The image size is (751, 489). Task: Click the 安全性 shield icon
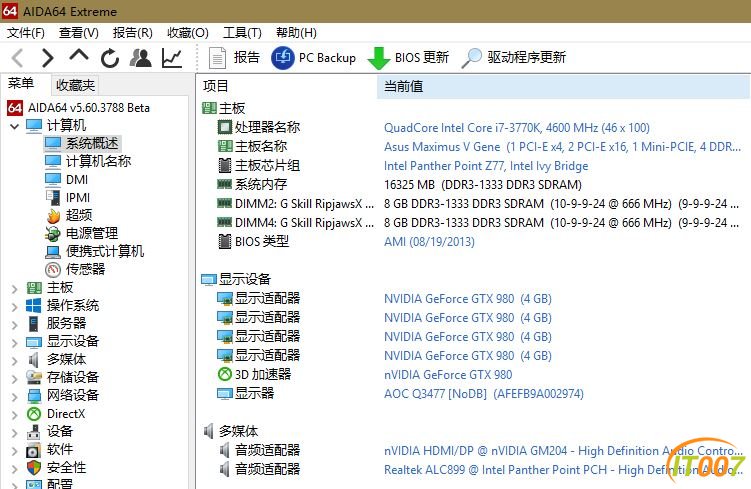34,467
